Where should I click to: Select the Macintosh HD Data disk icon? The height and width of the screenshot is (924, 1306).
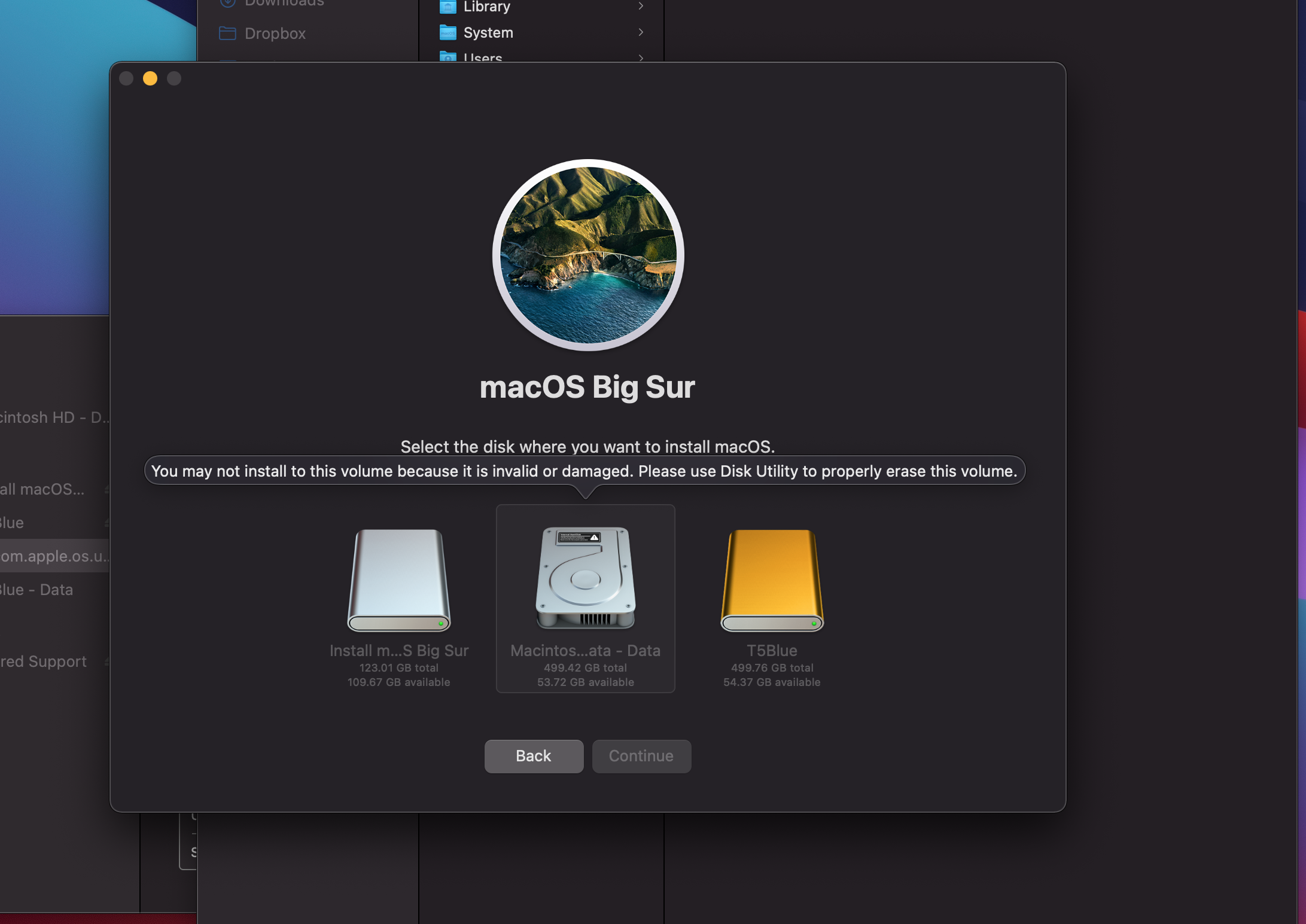coord(585,578)
